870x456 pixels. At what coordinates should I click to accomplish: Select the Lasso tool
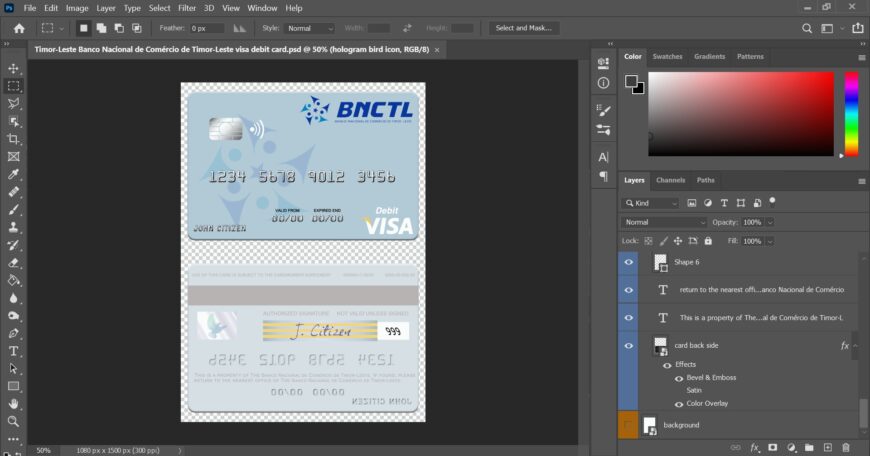(13, 104)
